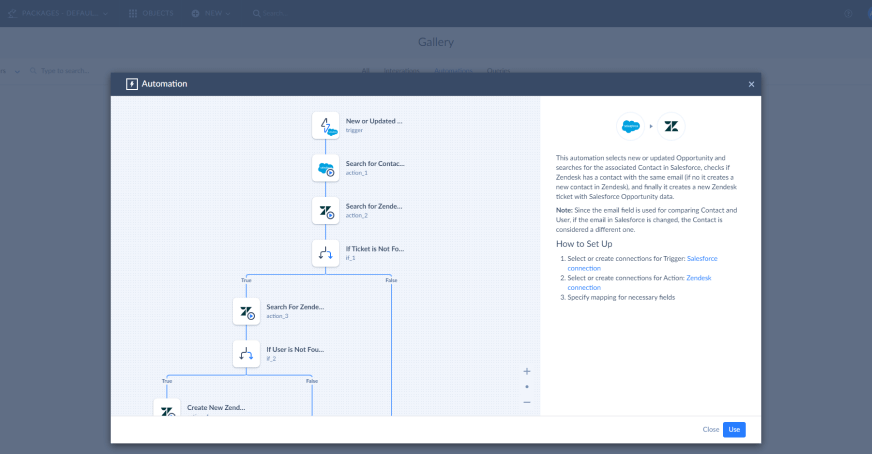Switch to the Integrations gallery tab

pos(402,71)
